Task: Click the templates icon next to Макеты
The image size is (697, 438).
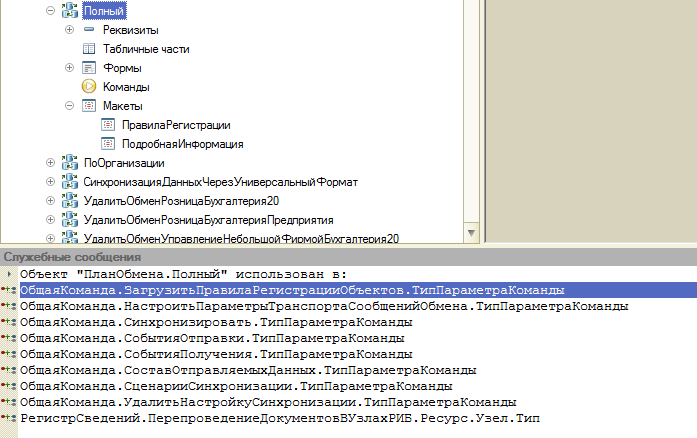Action: 89,105
